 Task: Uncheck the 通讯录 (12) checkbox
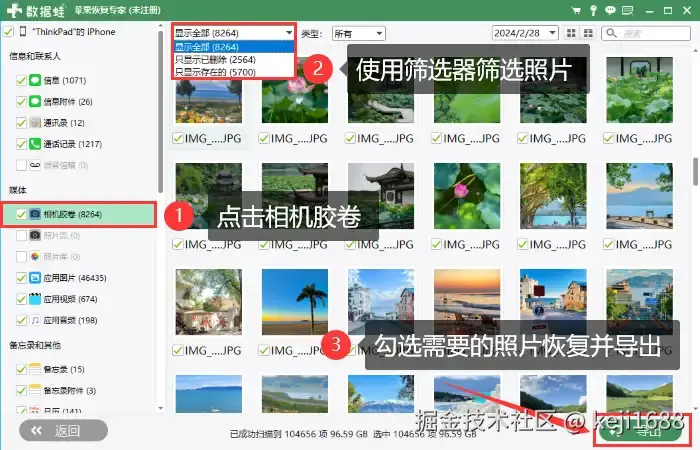(21, 122)
